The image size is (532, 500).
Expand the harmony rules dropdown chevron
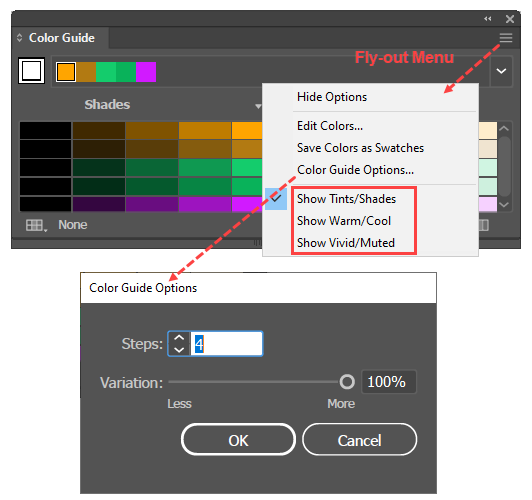coord(501,71)
